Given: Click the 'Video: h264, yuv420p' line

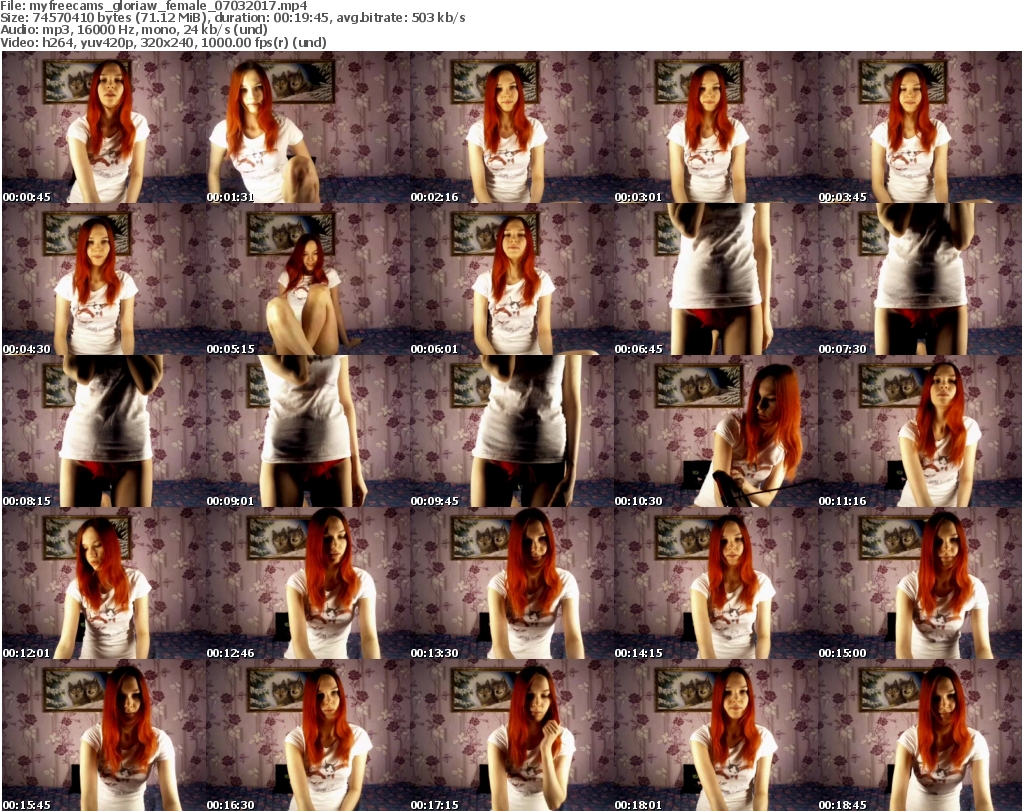Looking at the screenshot, I should pyautogui.click(x=163, y=42).
